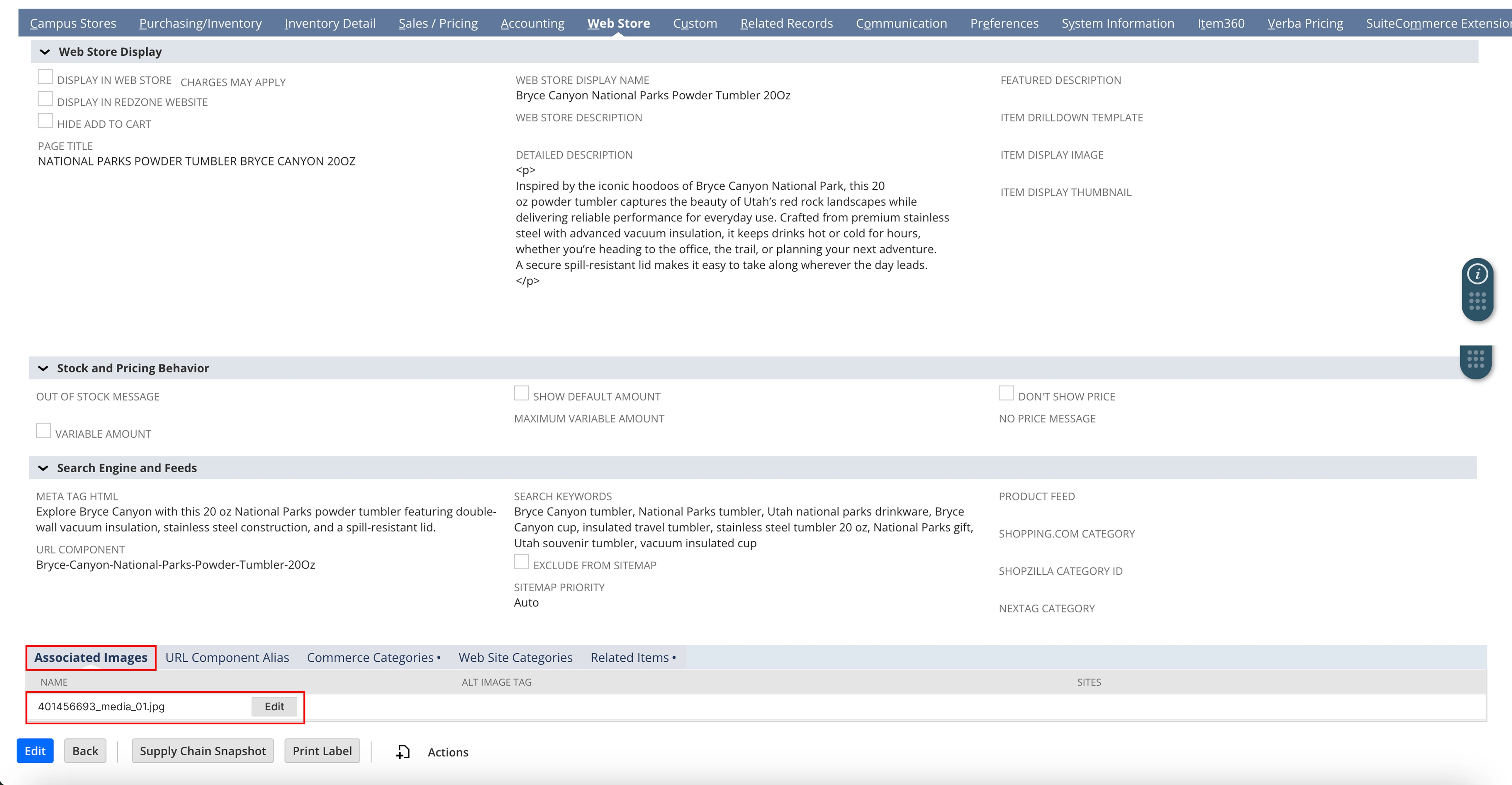
Task: Click the NAME column header
Action: (54, 682)
